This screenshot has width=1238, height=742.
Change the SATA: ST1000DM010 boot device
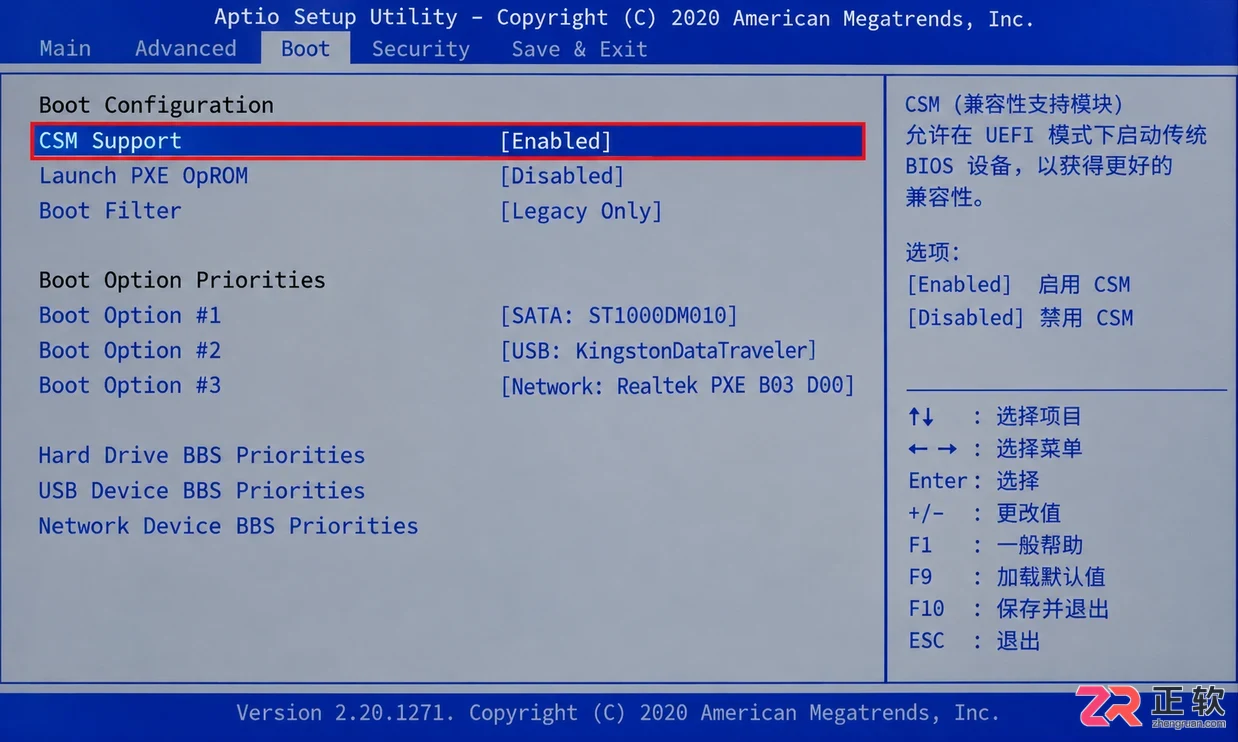click(619, 316)
